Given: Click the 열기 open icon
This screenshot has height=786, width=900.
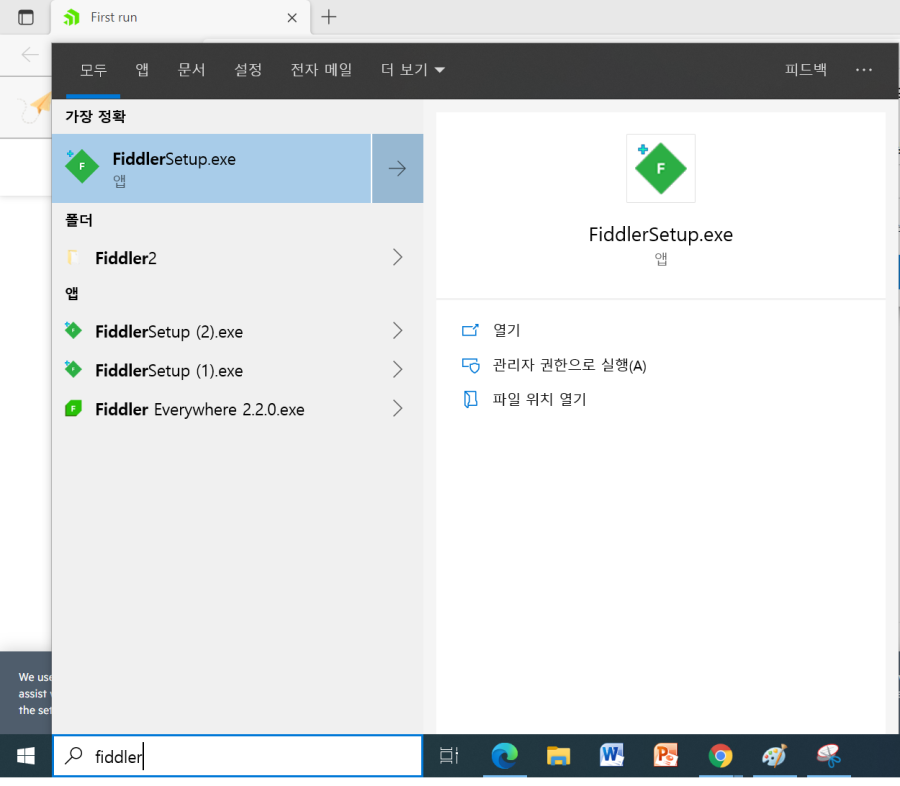Looking at the screenshot, I should click(470, 330).
